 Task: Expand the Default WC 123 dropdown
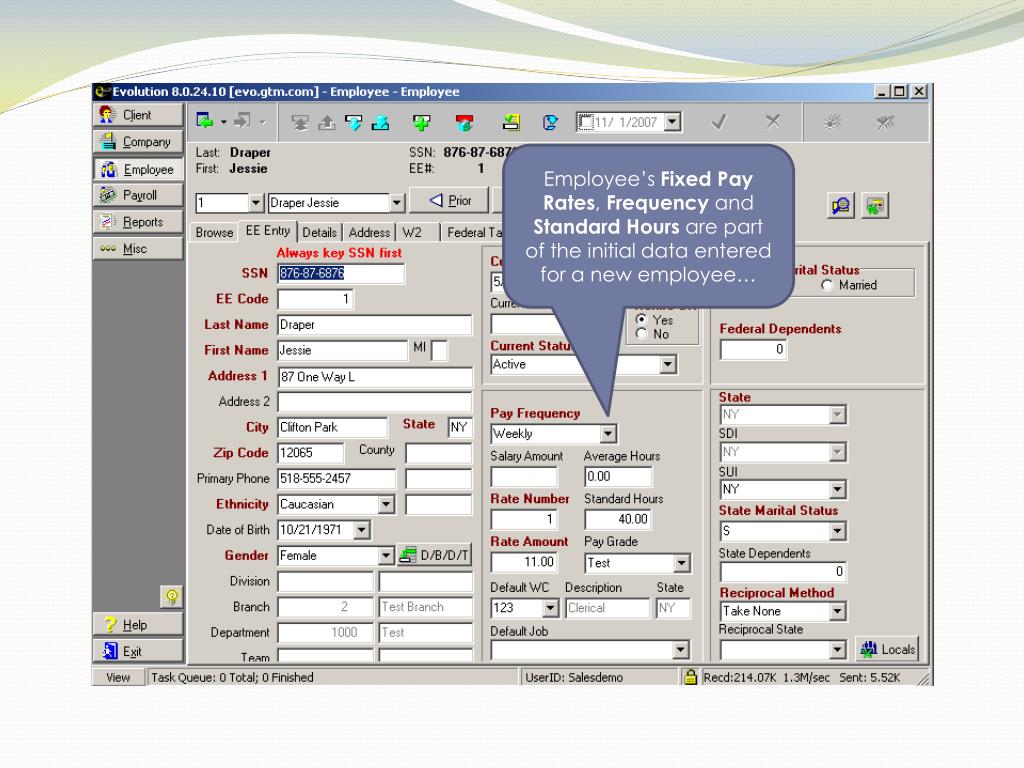click(551, 608)
